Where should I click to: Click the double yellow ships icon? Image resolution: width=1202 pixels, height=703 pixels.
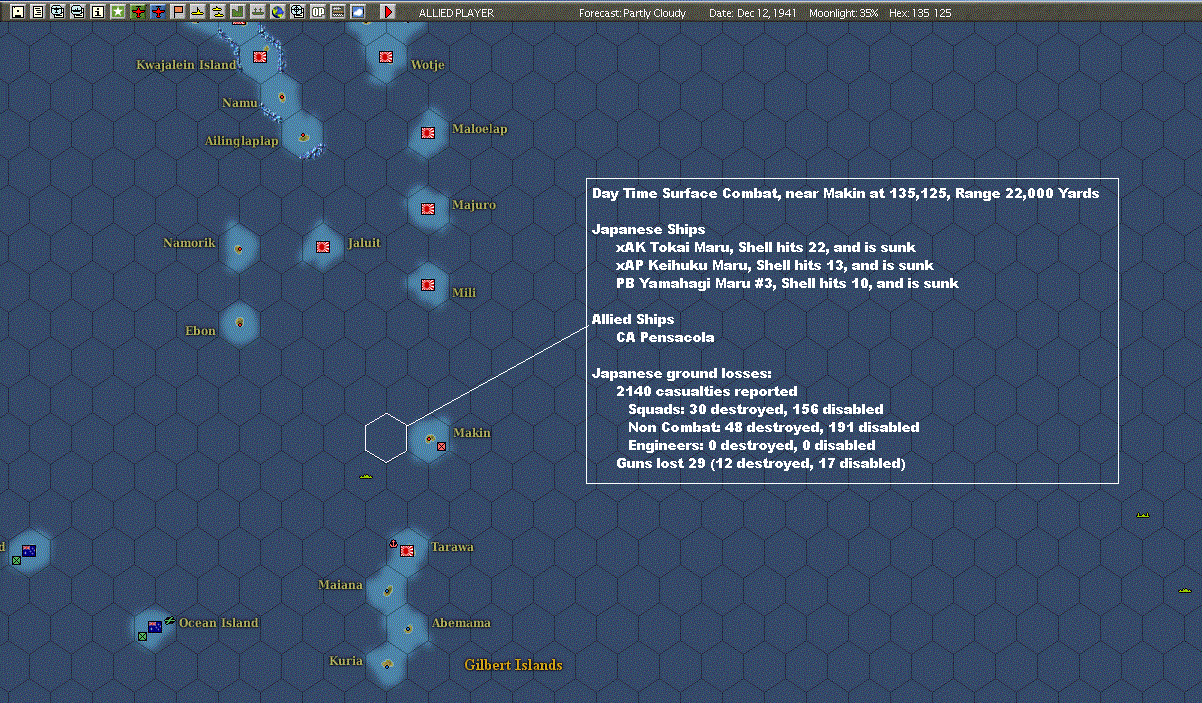tap(217, 12)
